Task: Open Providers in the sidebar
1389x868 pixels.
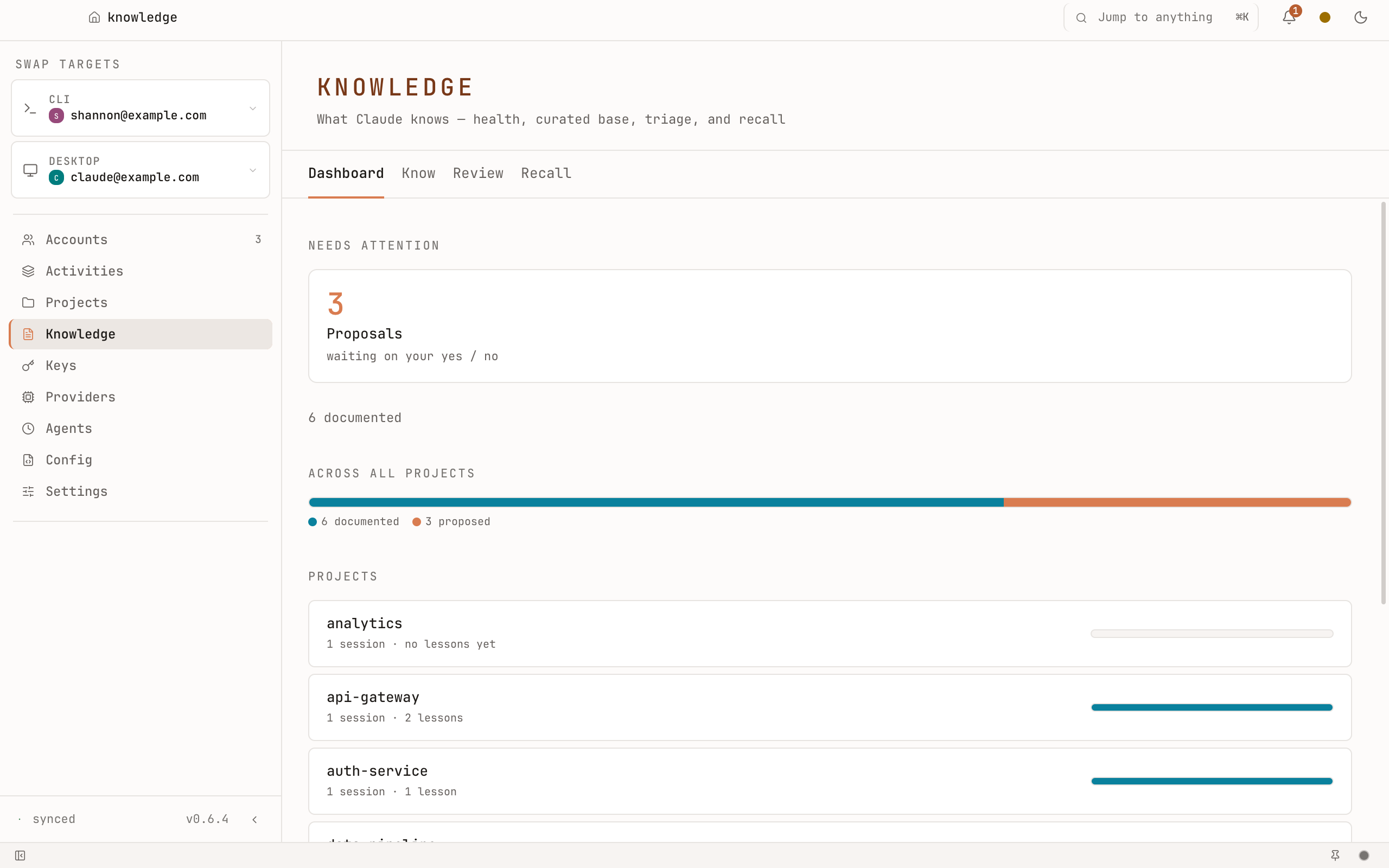Action: [141, 397]
